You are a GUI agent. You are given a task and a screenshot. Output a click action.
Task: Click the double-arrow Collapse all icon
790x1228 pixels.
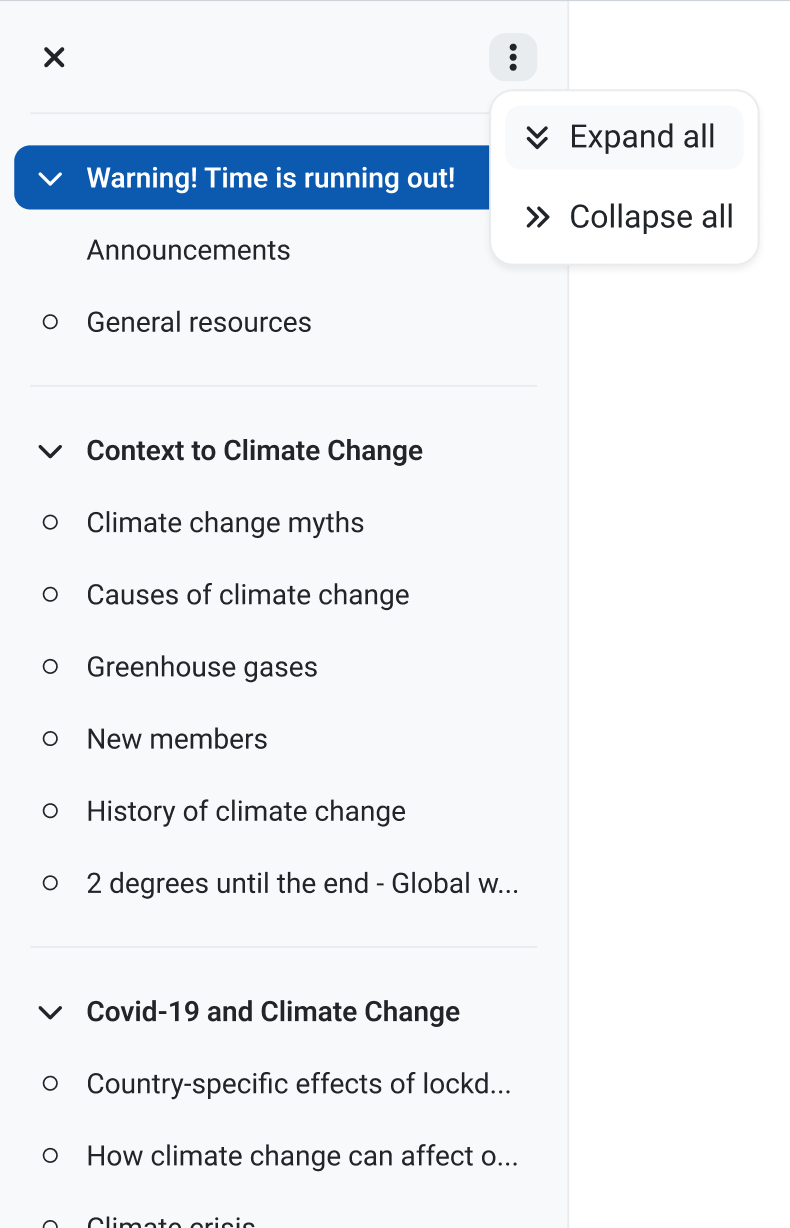[538, 217]
